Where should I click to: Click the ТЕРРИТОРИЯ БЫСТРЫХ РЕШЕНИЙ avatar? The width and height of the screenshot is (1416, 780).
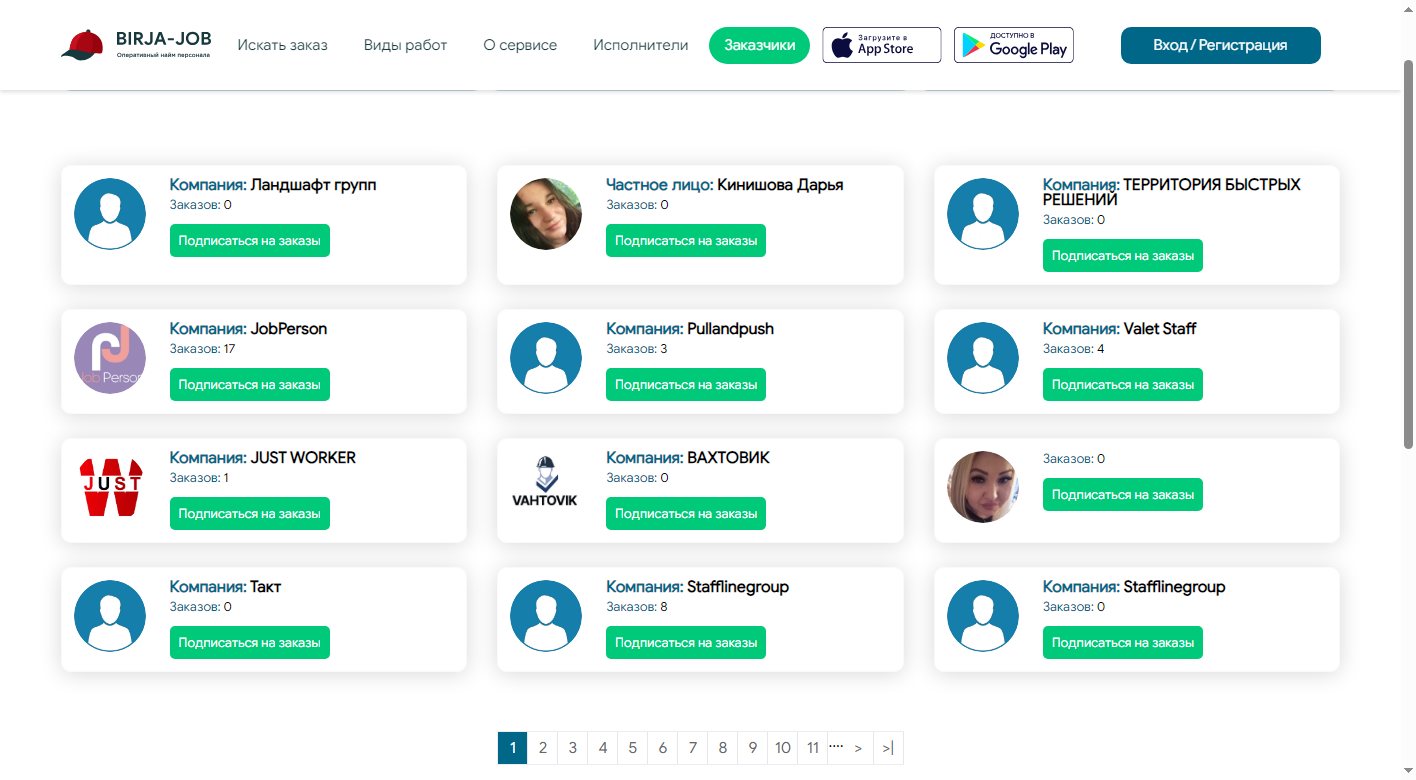983,214
